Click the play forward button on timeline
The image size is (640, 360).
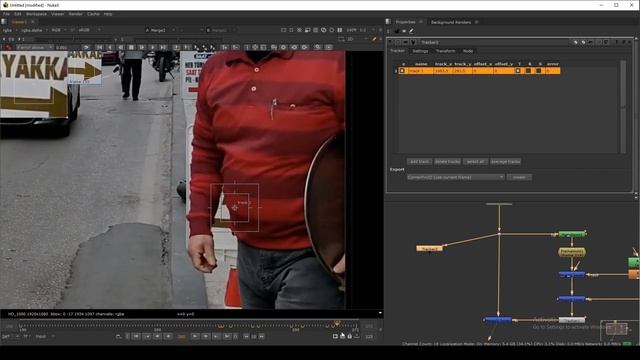click(195, 336)
